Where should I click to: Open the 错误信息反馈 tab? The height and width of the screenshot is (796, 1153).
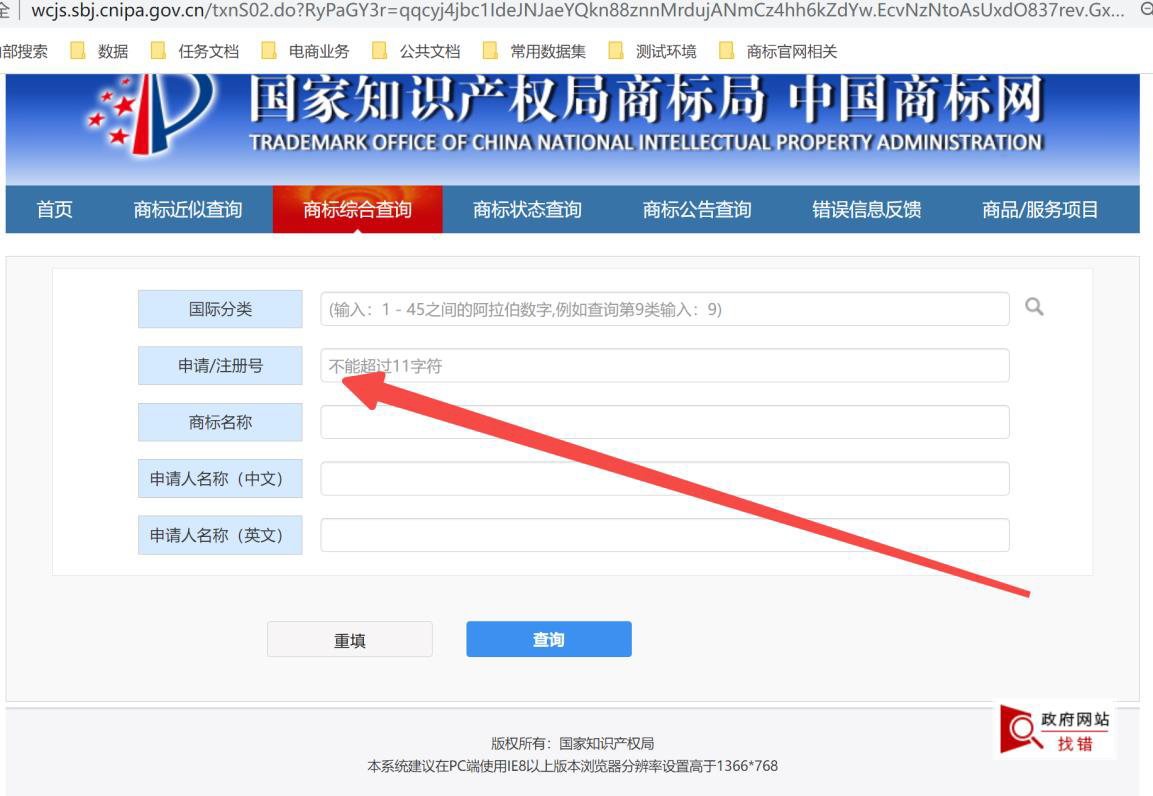pyautogui.click(x=867, y=209)
